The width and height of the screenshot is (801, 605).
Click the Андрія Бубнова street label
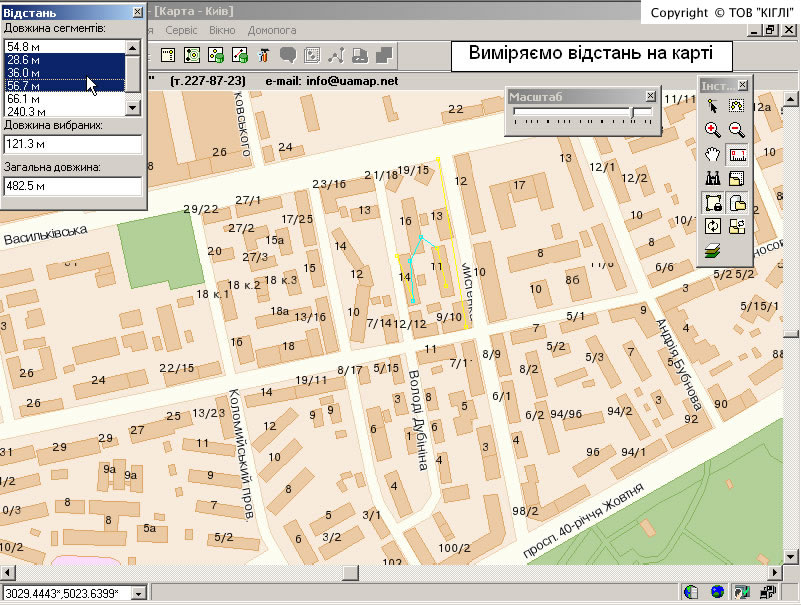coord(678,364)
